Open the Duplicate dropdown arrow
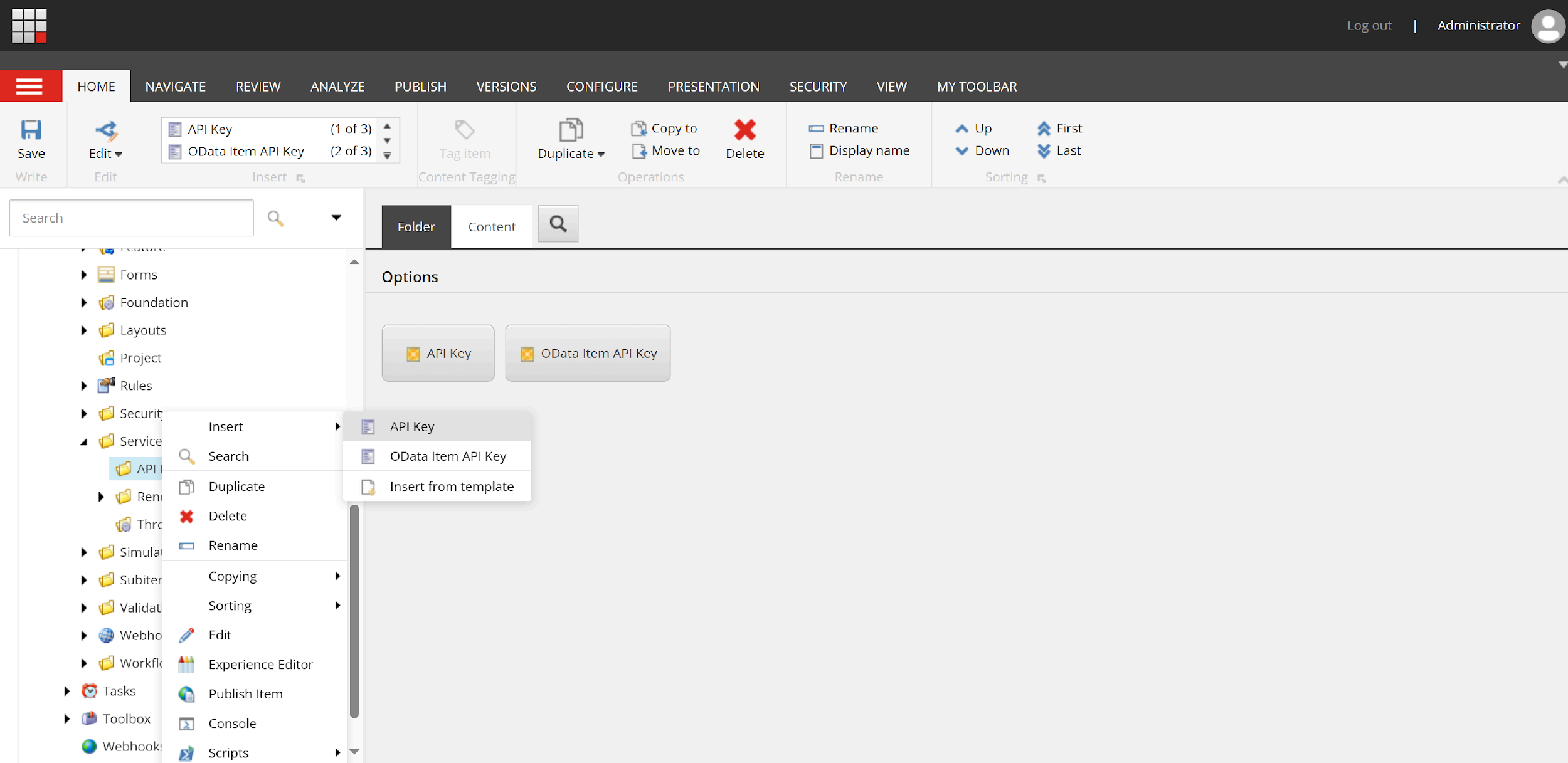Image resolution: width=1568 pixels, height=763 pixels. coord(601,154)
